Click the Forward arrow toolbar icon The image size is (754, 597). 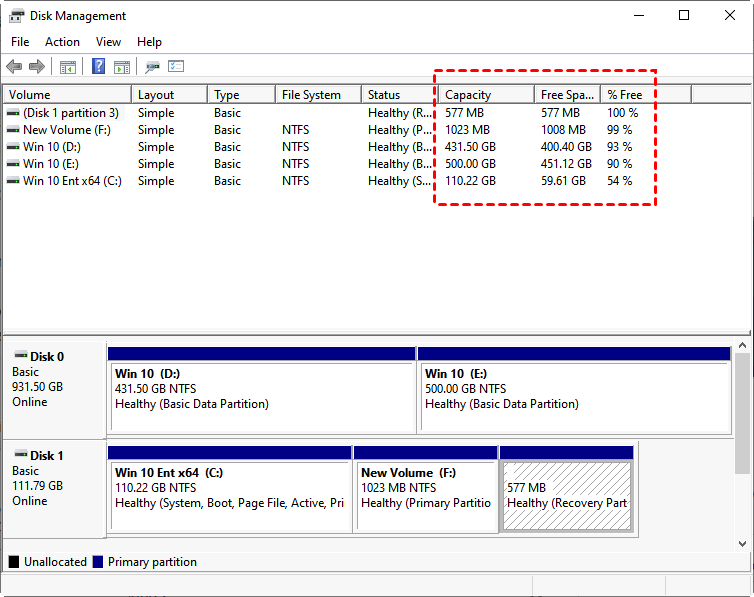pyautogui.click(x=37, y=67)
